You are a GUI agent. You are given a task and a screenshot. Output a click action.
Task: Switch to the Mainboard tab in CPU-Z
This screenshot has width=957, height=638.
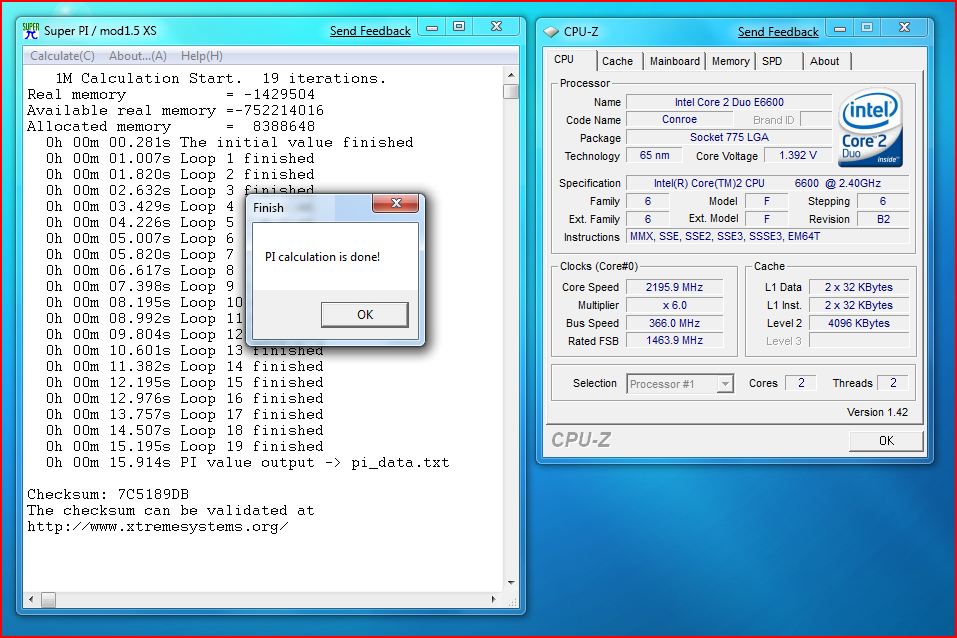674,61
